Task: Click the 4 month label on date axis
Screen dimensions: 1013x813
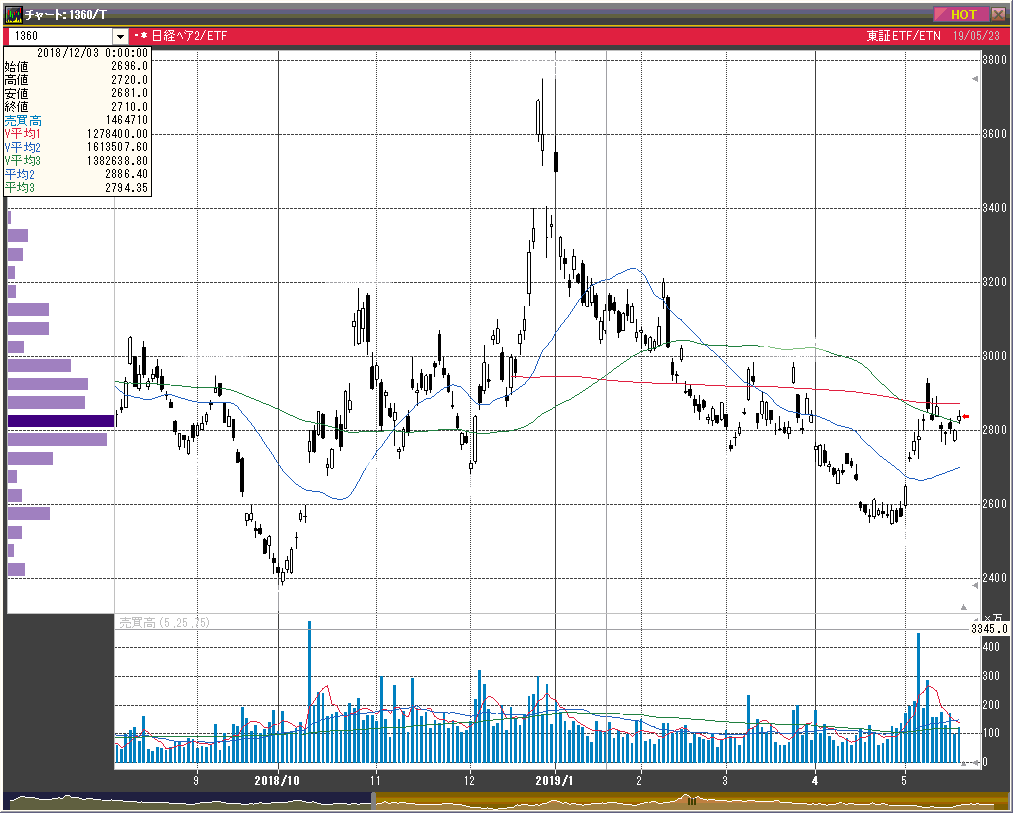Action: [815, 781]
